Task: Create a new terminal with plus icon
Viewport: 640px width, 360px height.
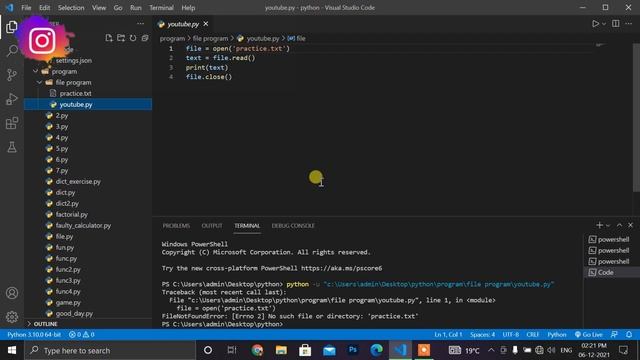Action: point(599,225)
